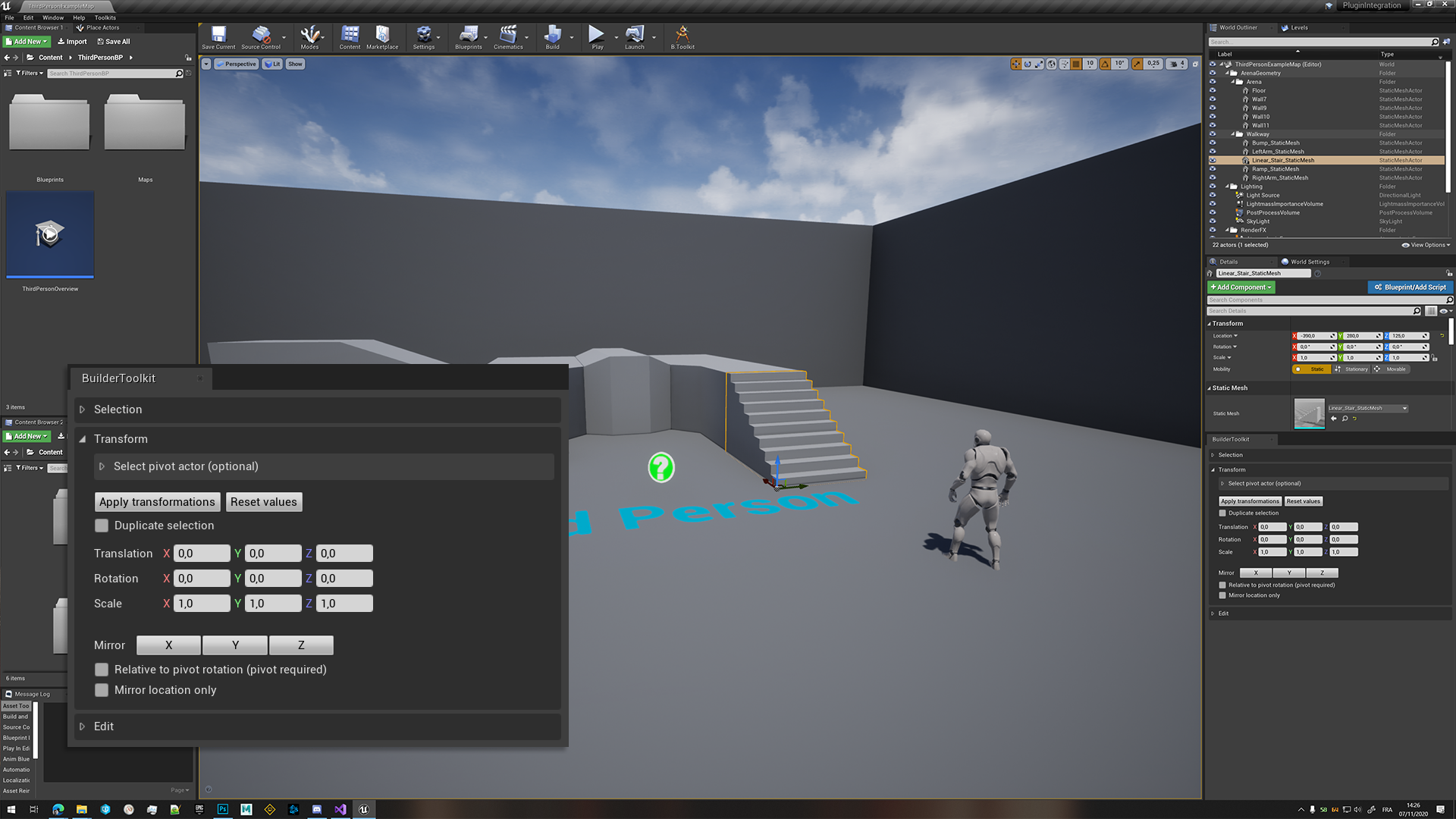This screenshot has height=819, width=1456.
Task: Drag the X Translation input slider
Action: (199, 553)
